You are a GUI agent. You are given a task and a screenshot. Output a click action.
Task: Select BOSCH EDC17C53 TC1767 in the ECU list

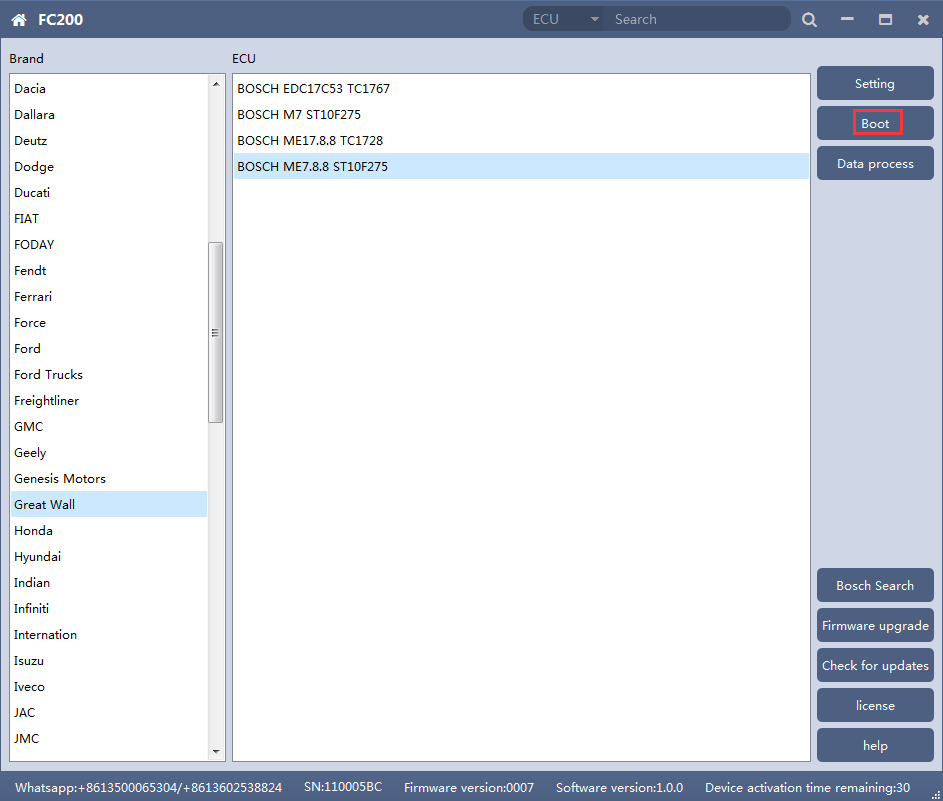click(x=521, y=88)
